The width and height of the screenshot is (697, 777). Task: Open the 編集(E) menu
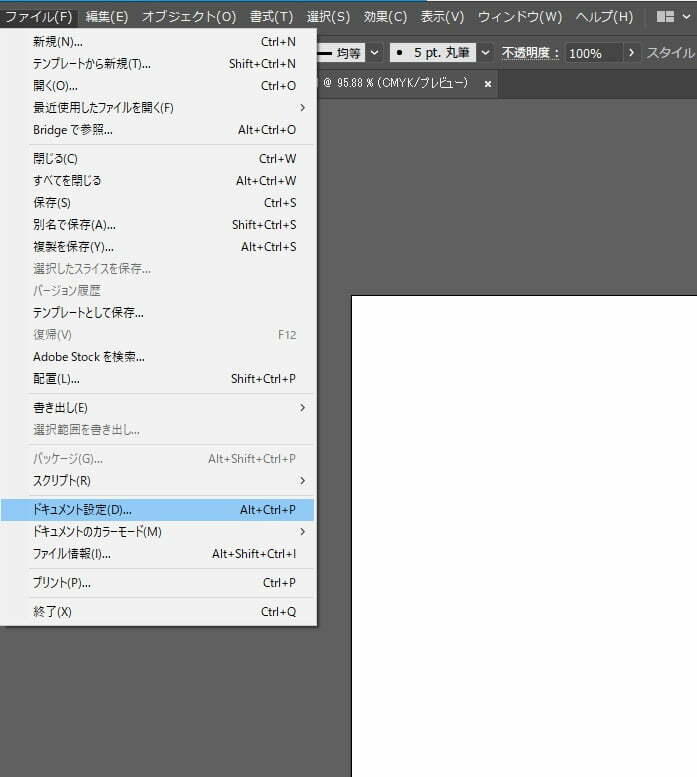[106, 17]
